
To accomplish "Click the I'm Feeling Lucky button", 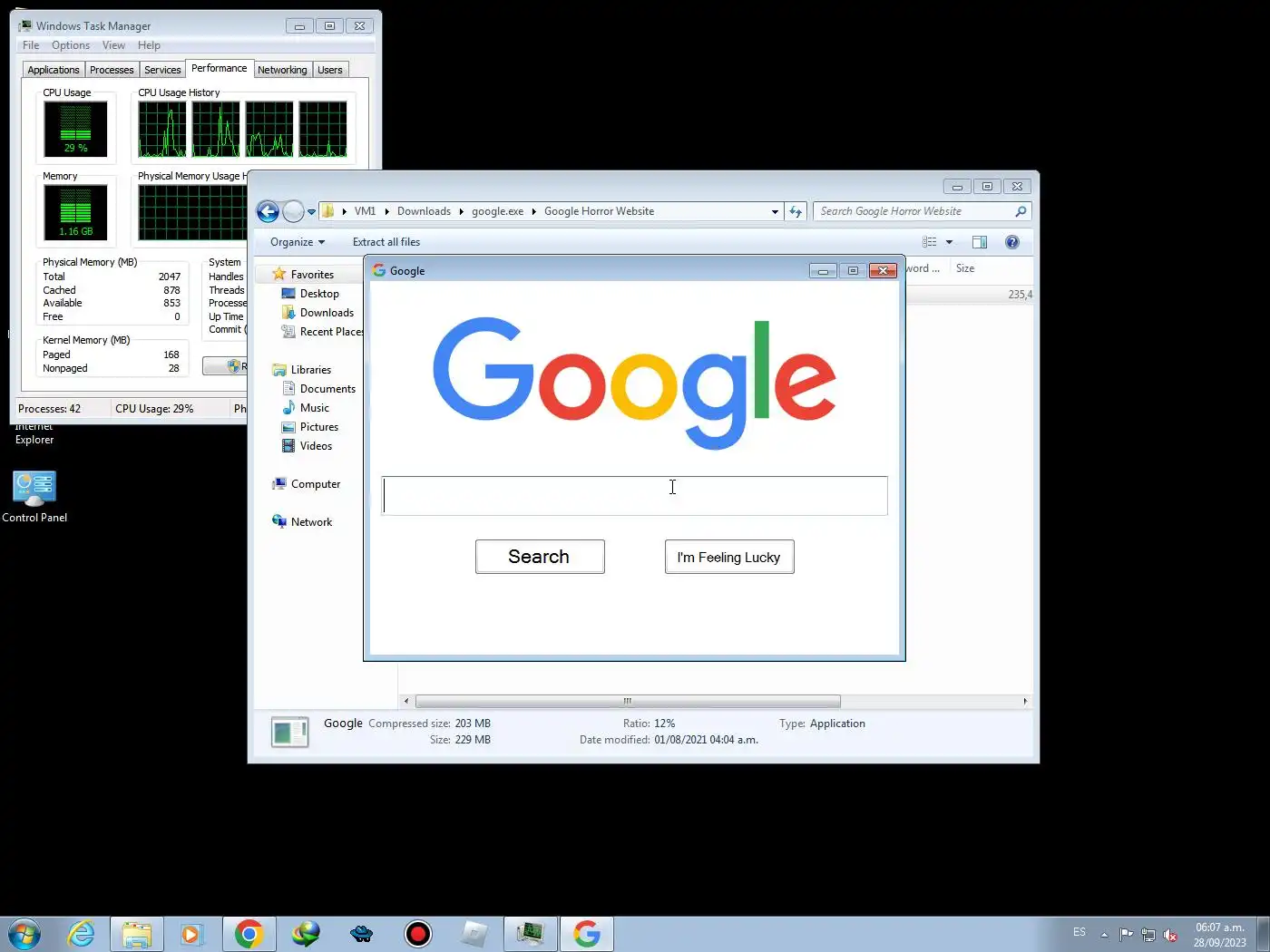I will [729, 557].
